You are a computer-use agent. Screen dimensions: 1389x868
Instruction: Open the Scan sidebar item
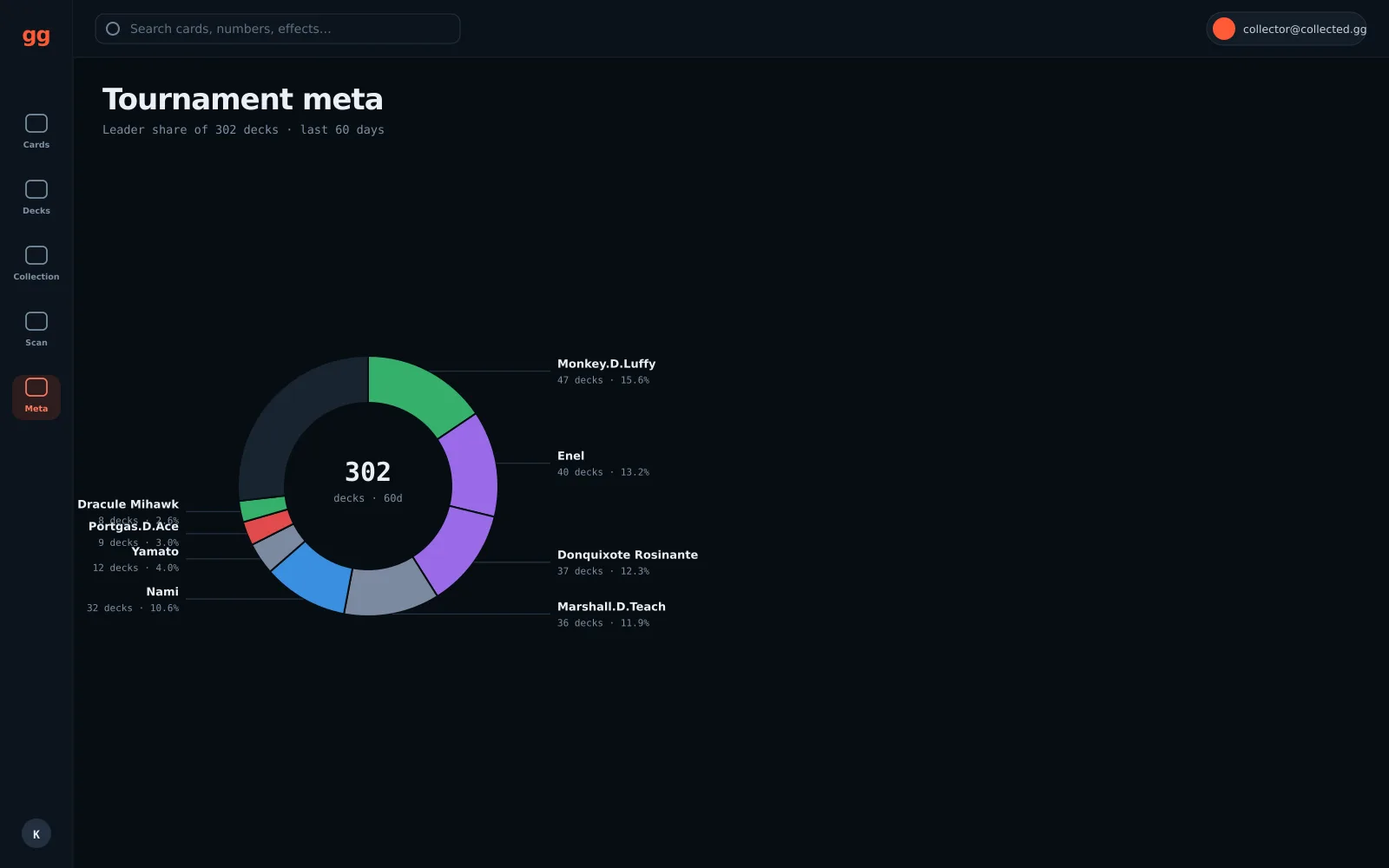pyautogui.click(x=36, y=330)
